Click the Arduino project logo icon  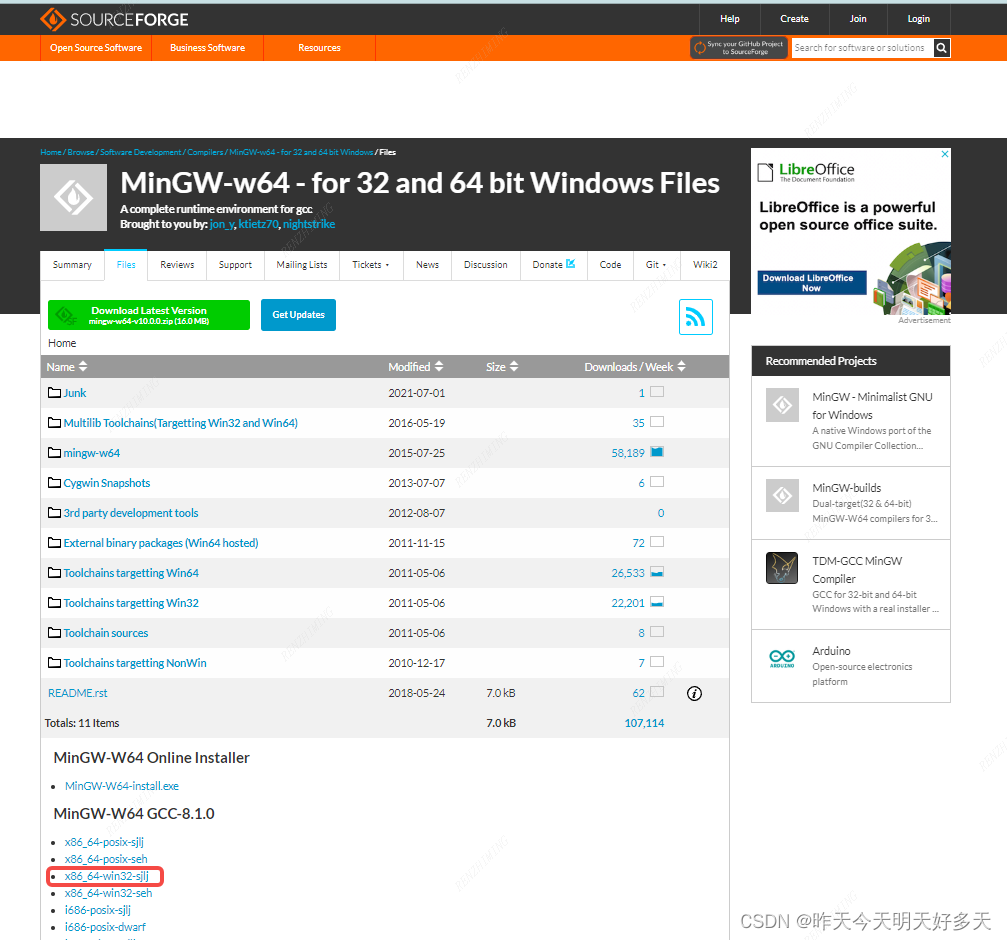tap(782, 657)
